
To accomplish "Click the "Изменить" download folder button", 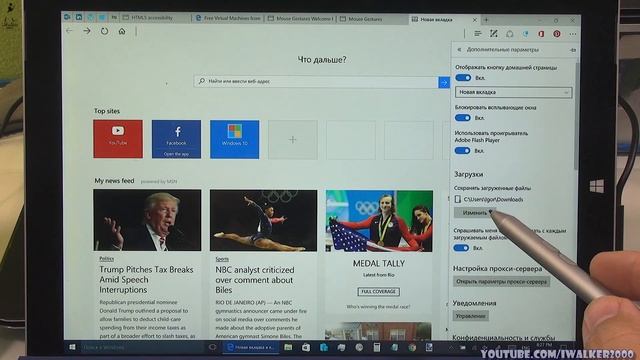I will (x=475, y=213).
